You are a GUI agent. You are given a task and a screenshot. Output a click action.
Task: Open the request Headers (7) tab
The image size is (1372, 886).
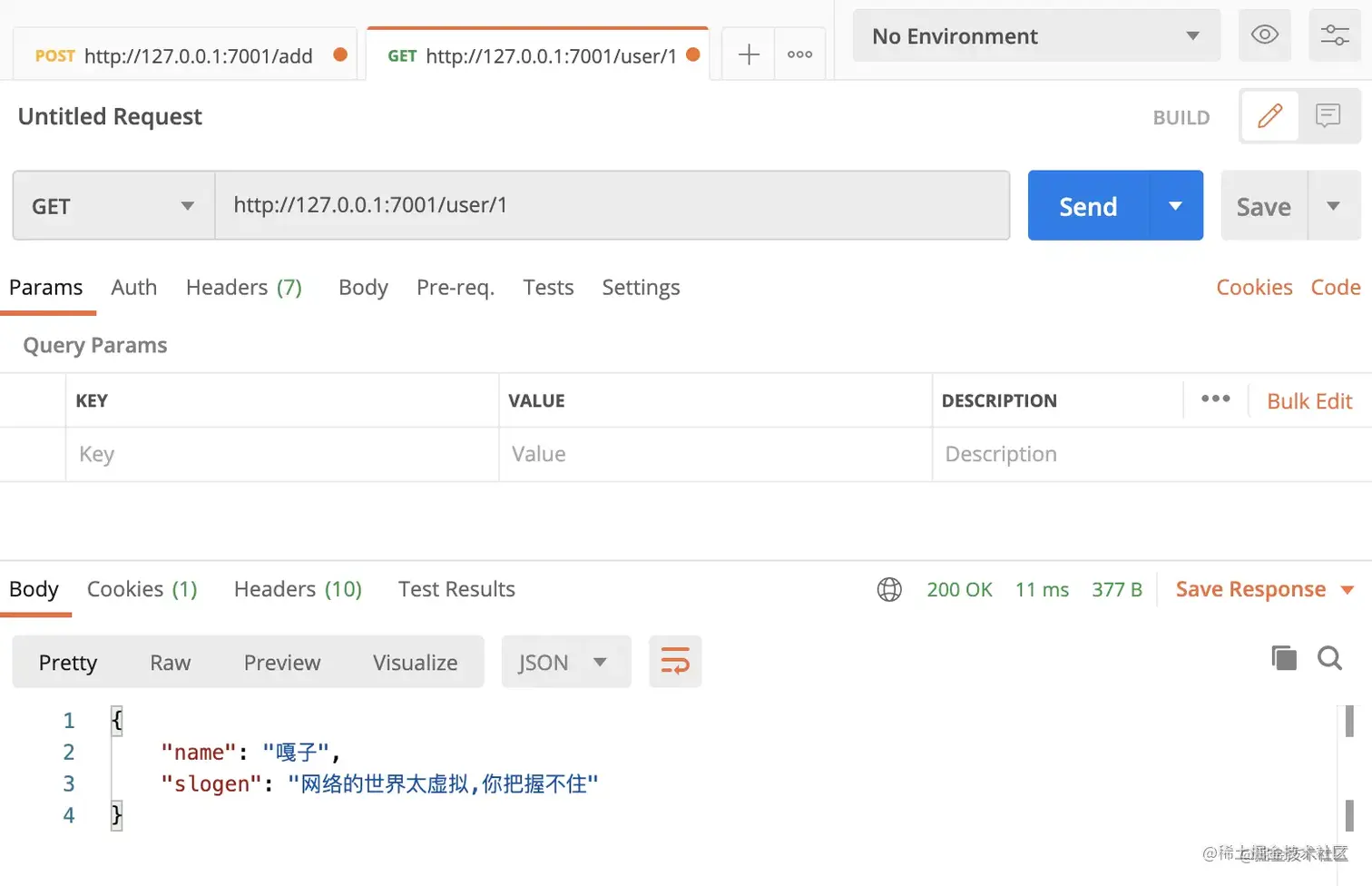click(x=244, y=288)
